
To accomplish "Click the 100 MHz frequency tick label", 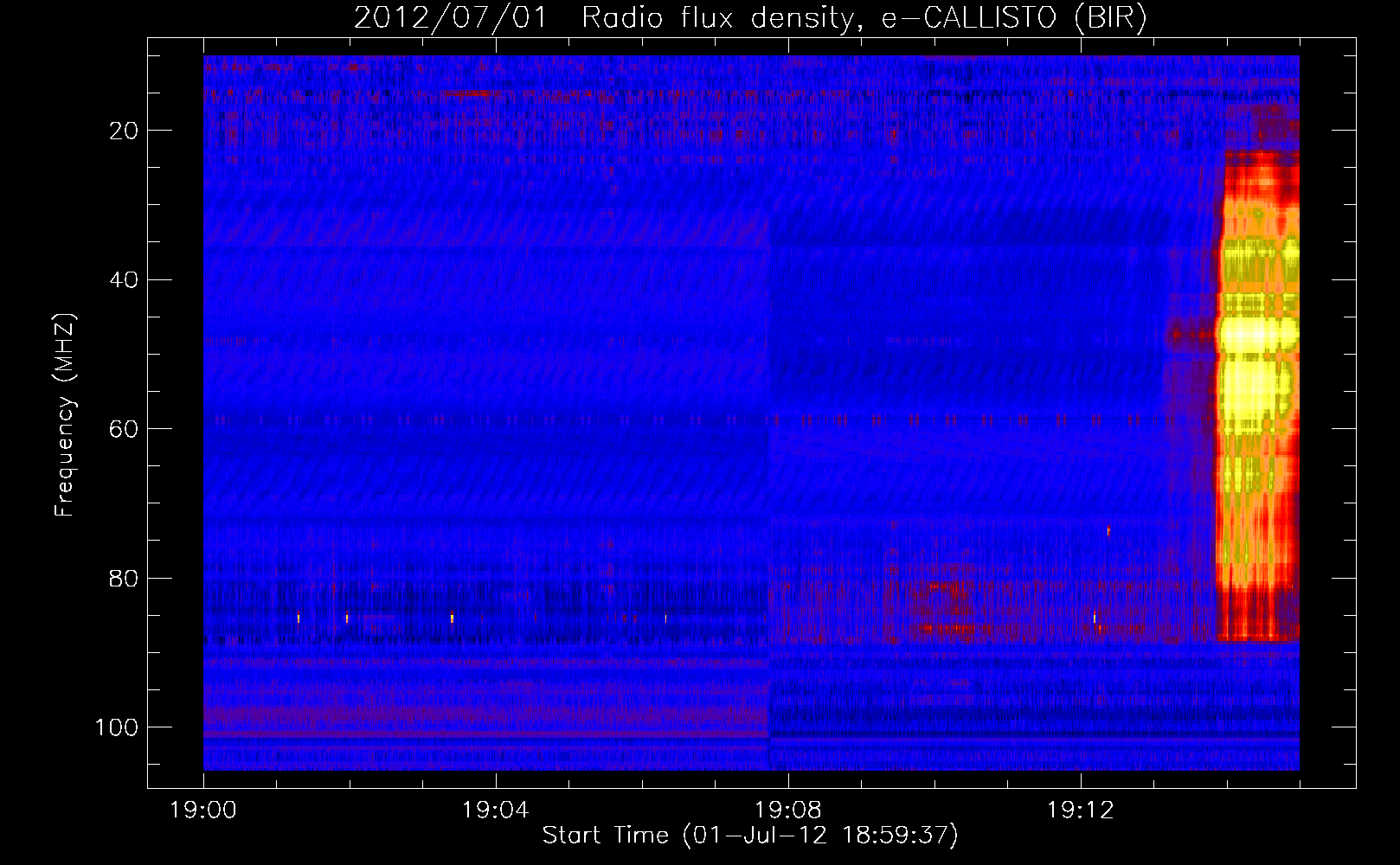I will (117, 727).
